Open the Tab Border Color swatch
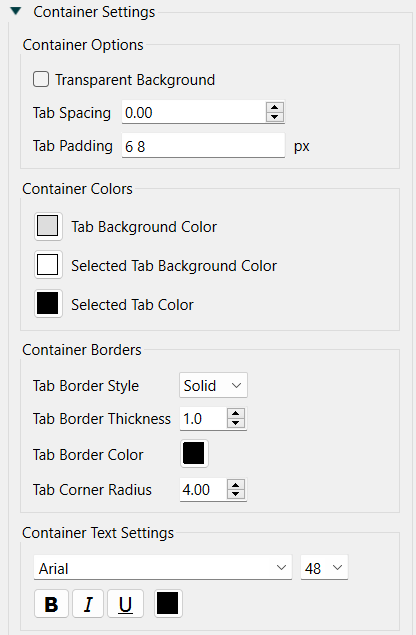The width and height of the screenshot is (416, 635). [x=194, y=453]
